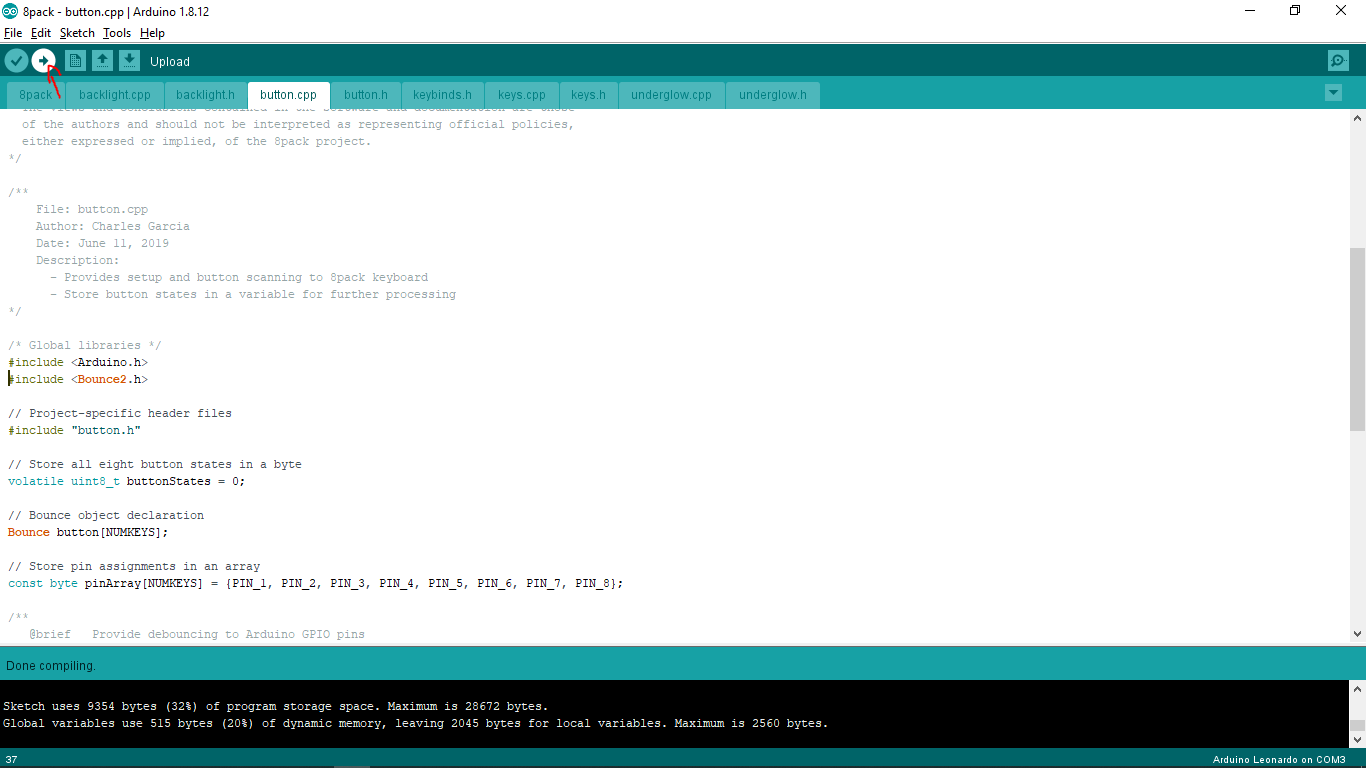Create a new sketch with New icon
The image size is (1366, 768).
pyautogui.click(x=75, y=61)
